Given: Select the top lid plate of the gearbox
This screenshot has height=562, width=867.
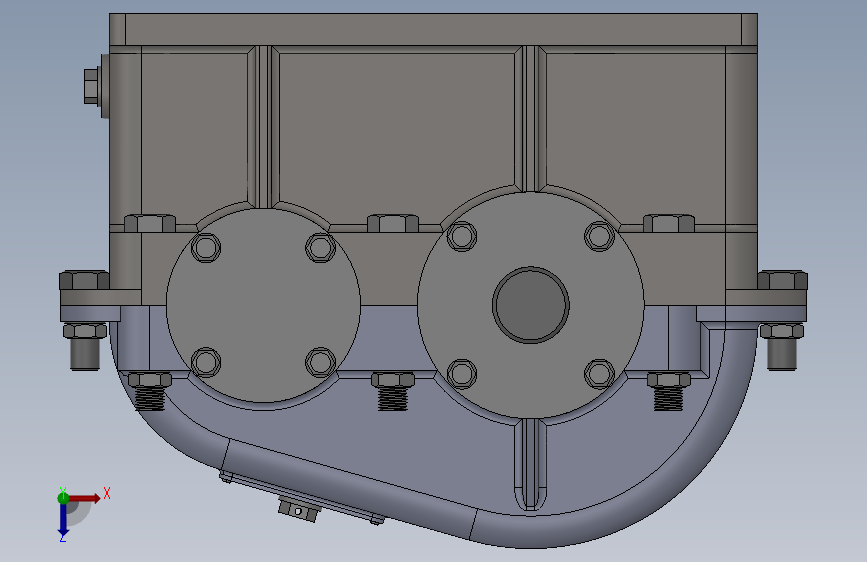Looking at the screenshot, I should 434,29.
